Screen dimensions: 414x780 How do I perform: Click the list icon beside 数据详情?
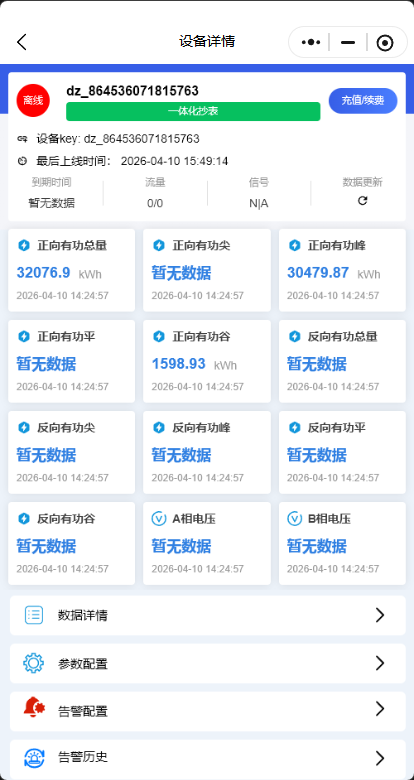click(x=34, y=615)
